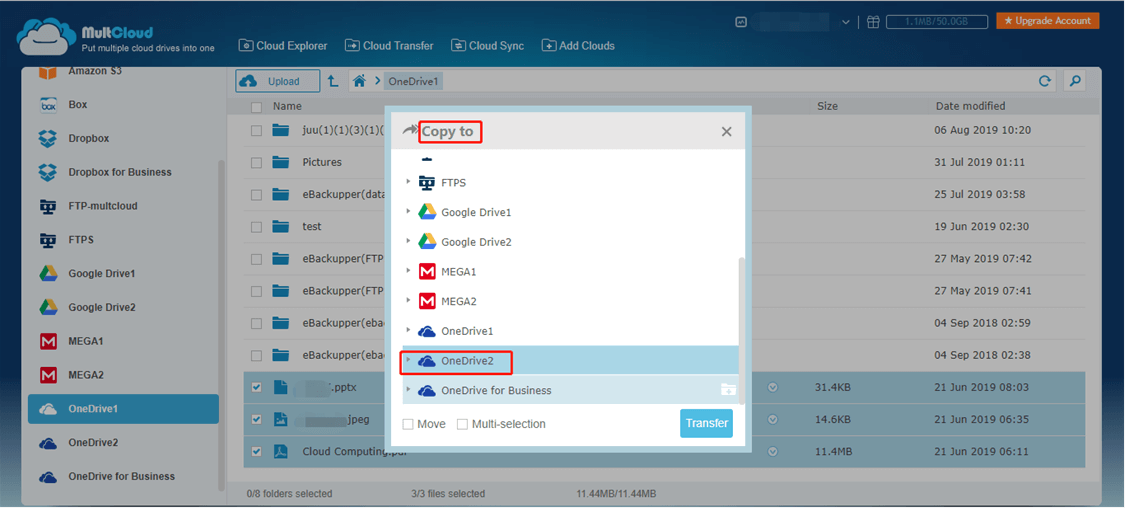Select OneDrive1 in sidebar
This screenshot has height=508, width=1125.
pyautogui.click(x=123, y=409)
